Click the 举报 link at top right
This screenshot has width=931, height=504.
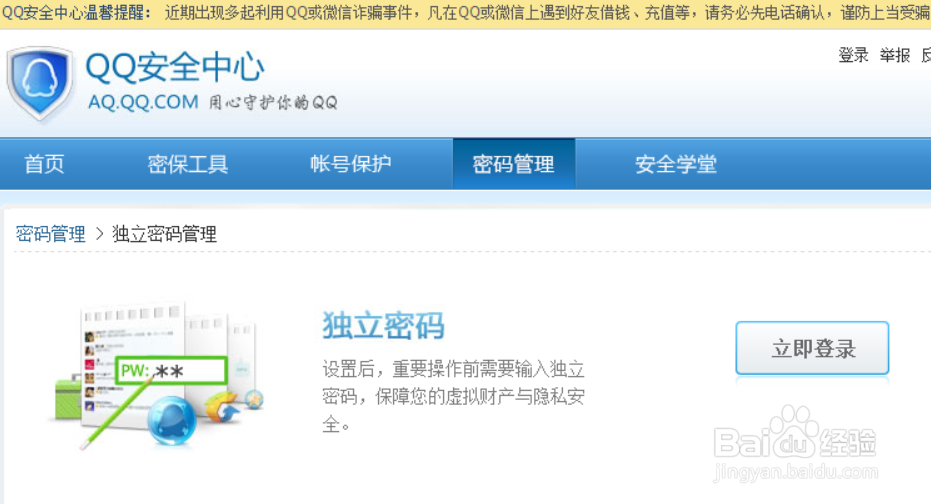(895, 55)
